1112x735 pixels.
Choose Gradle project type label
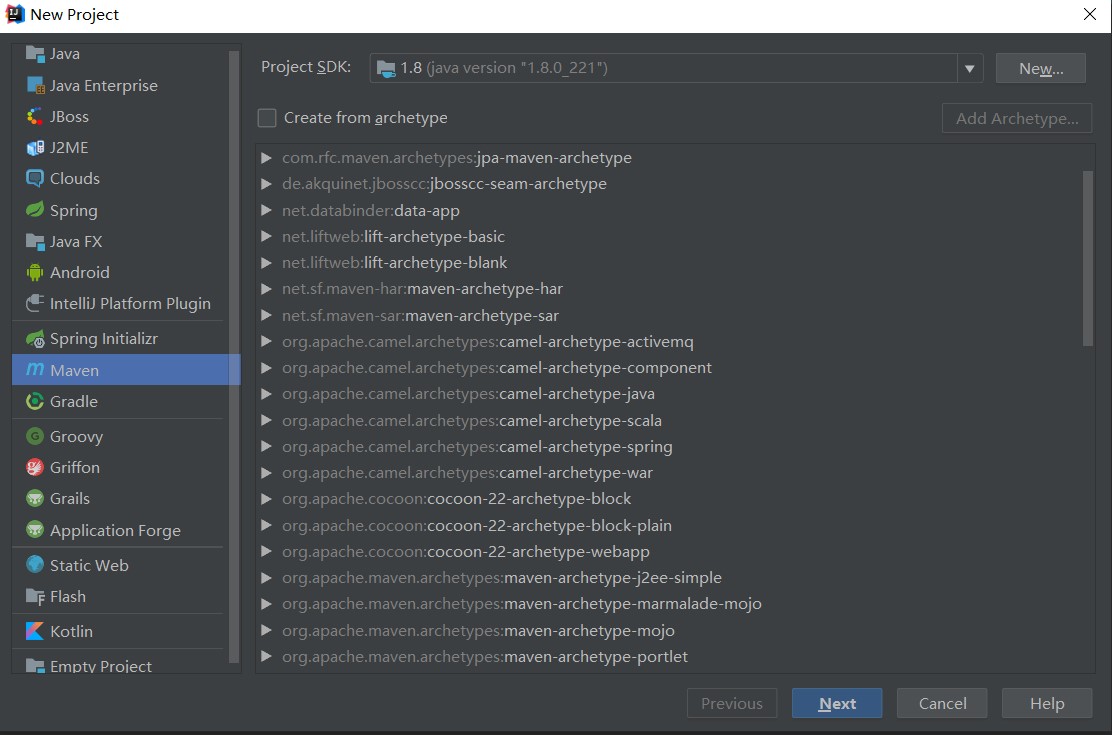[x=74, y=402]
